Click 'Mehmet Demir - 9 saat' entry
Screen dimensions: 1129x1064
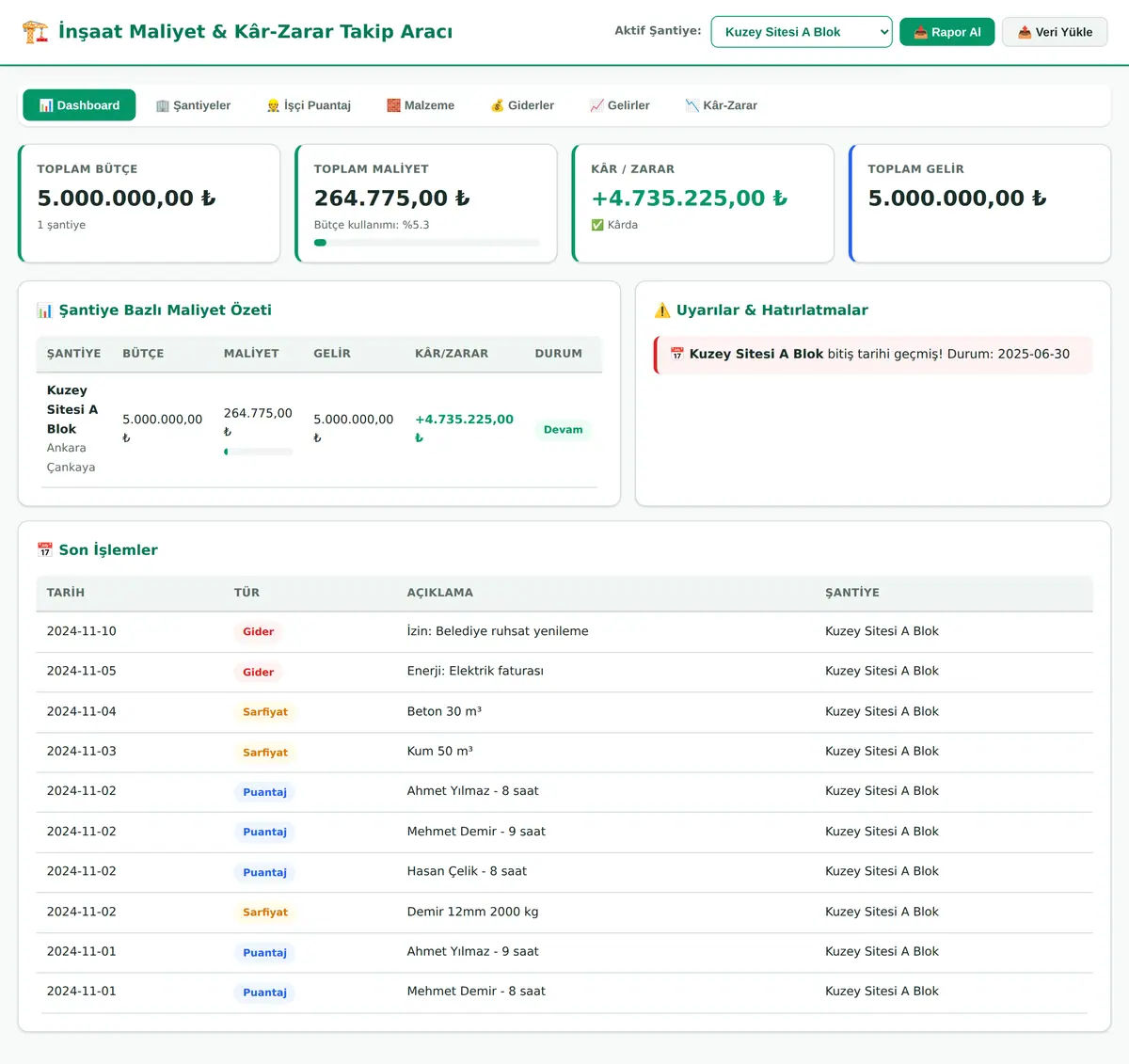[476, 832]
